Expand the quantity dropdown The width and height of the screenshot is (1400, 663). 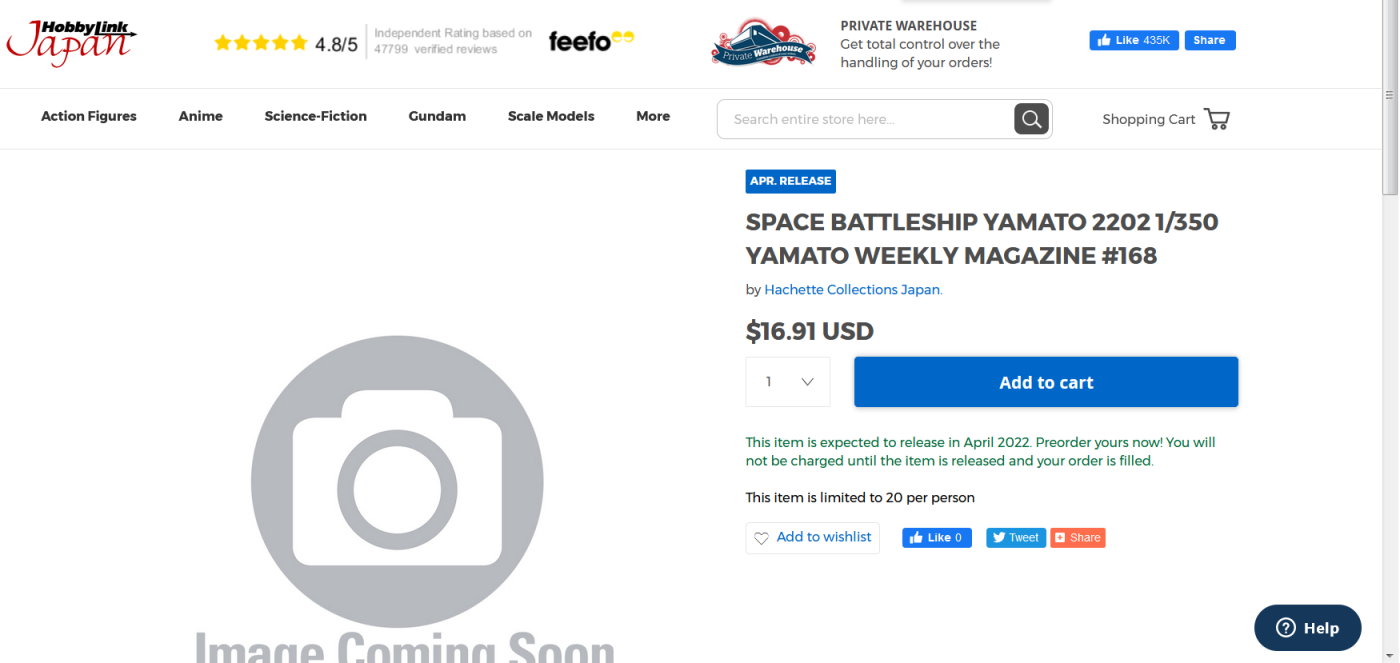788,382
